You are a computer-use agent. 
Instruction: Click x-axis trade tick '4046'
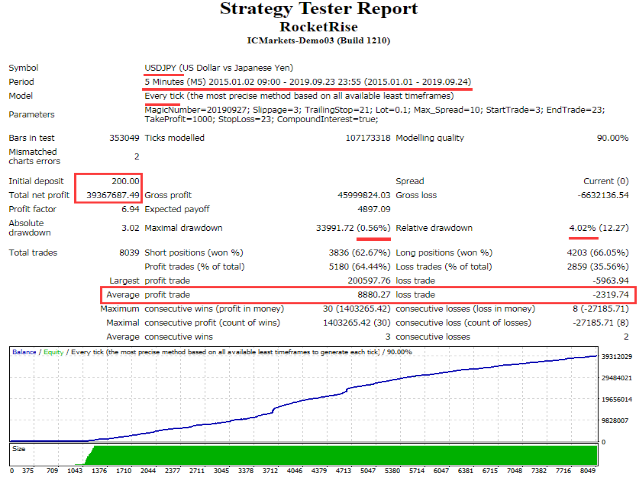(x=294, y=471)
